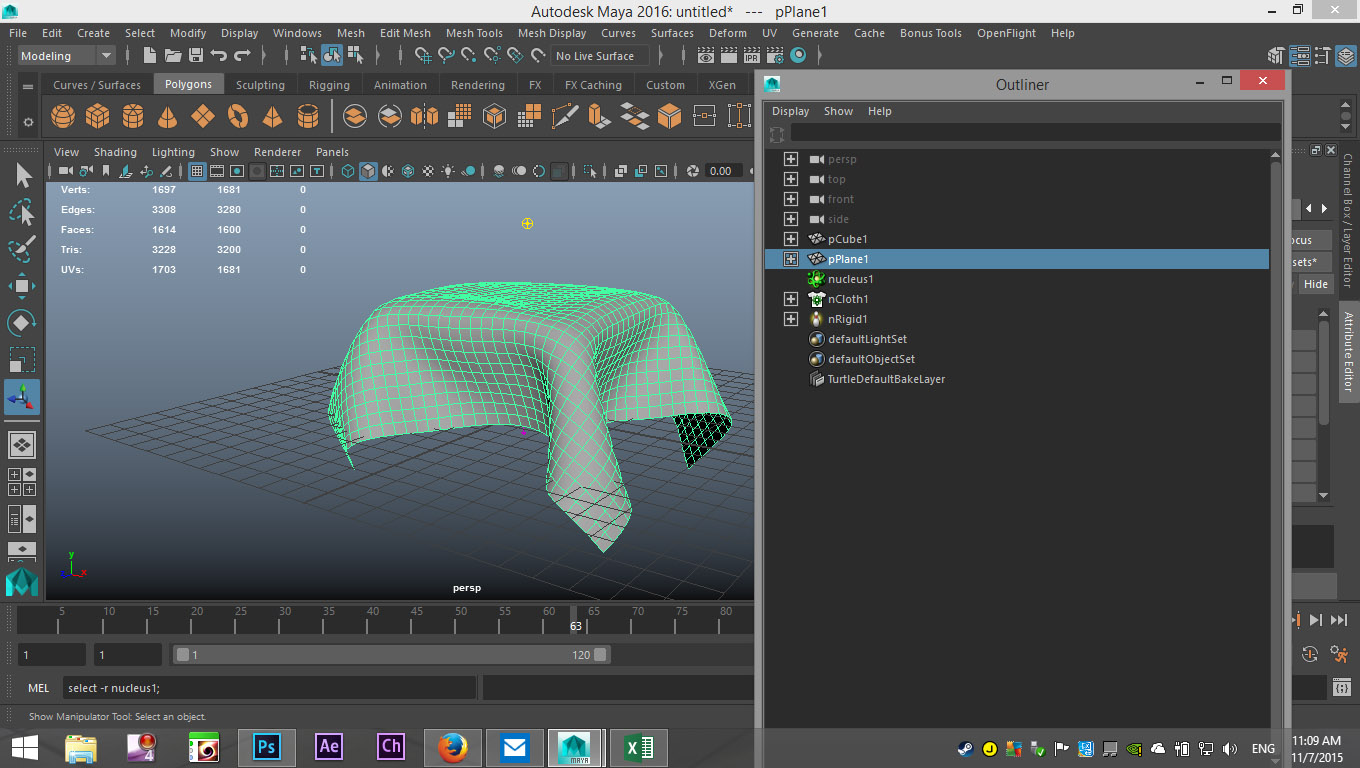The image size is (1360, 768).
Task: Create a polygon cylinder from the shelf
Action: (x=132, y=117)
